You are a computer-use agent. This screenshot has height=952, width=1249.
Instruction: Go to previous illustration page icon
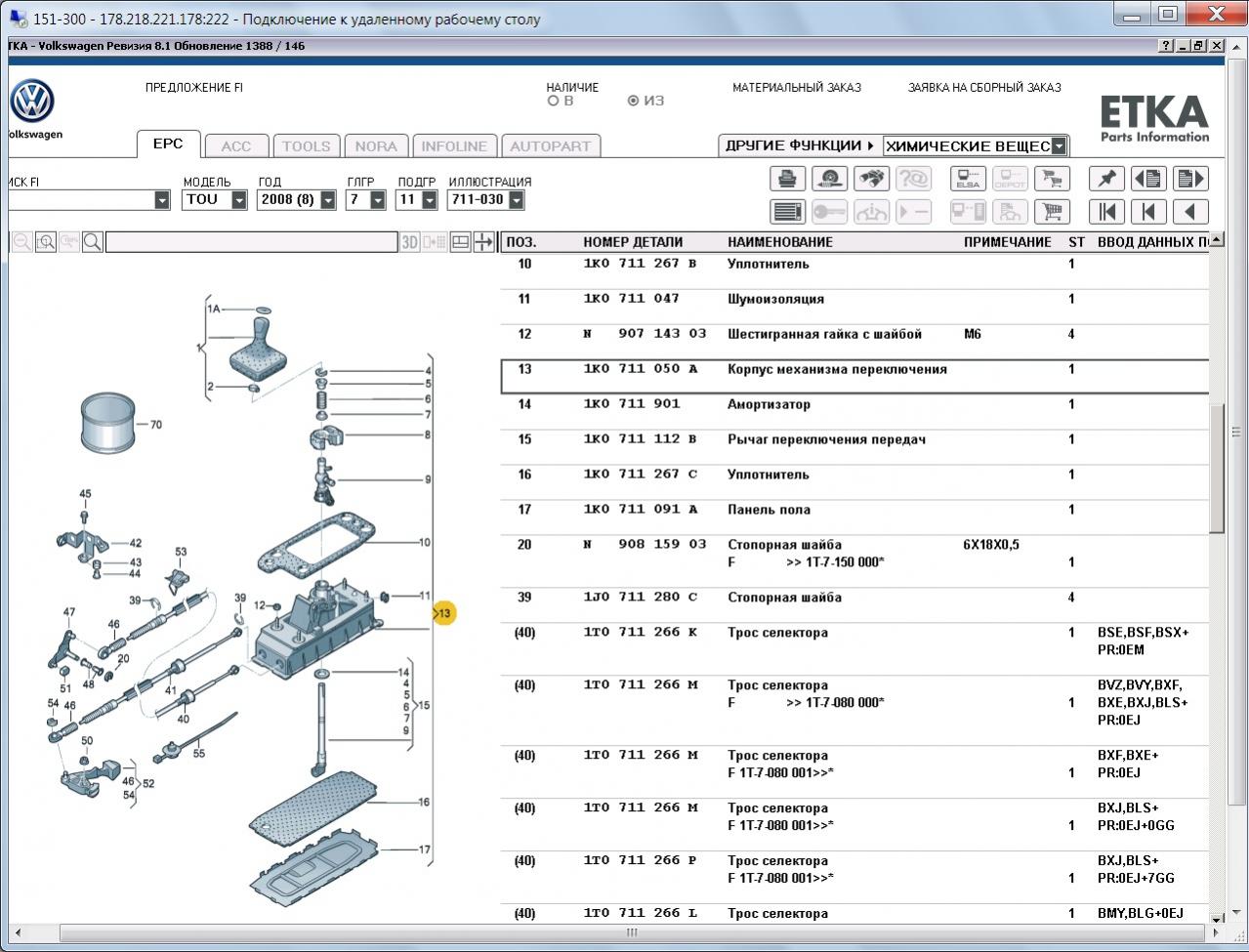pos(1148,179)
